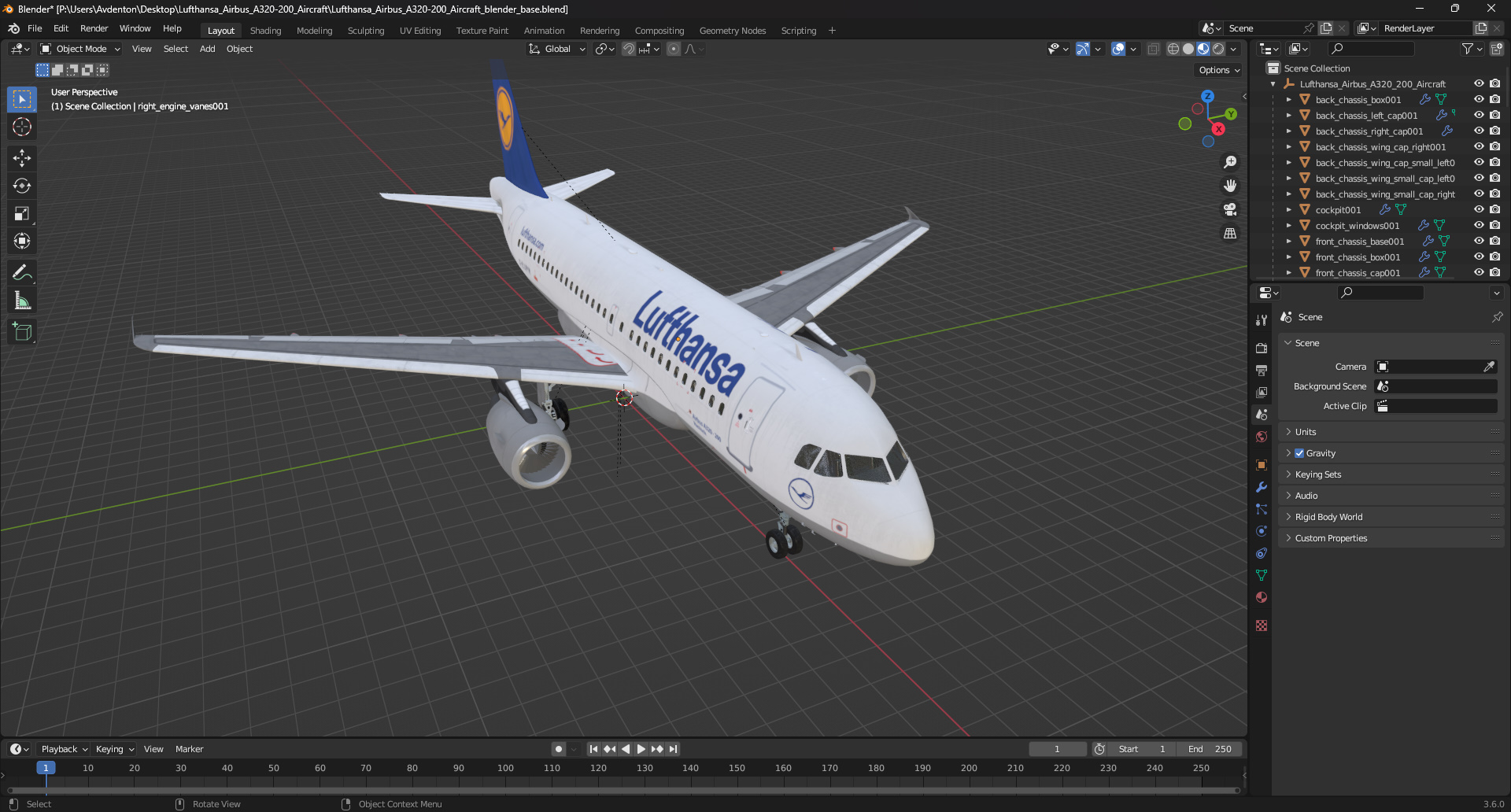Open the Physics properties tab

[x=1262, y=531]
